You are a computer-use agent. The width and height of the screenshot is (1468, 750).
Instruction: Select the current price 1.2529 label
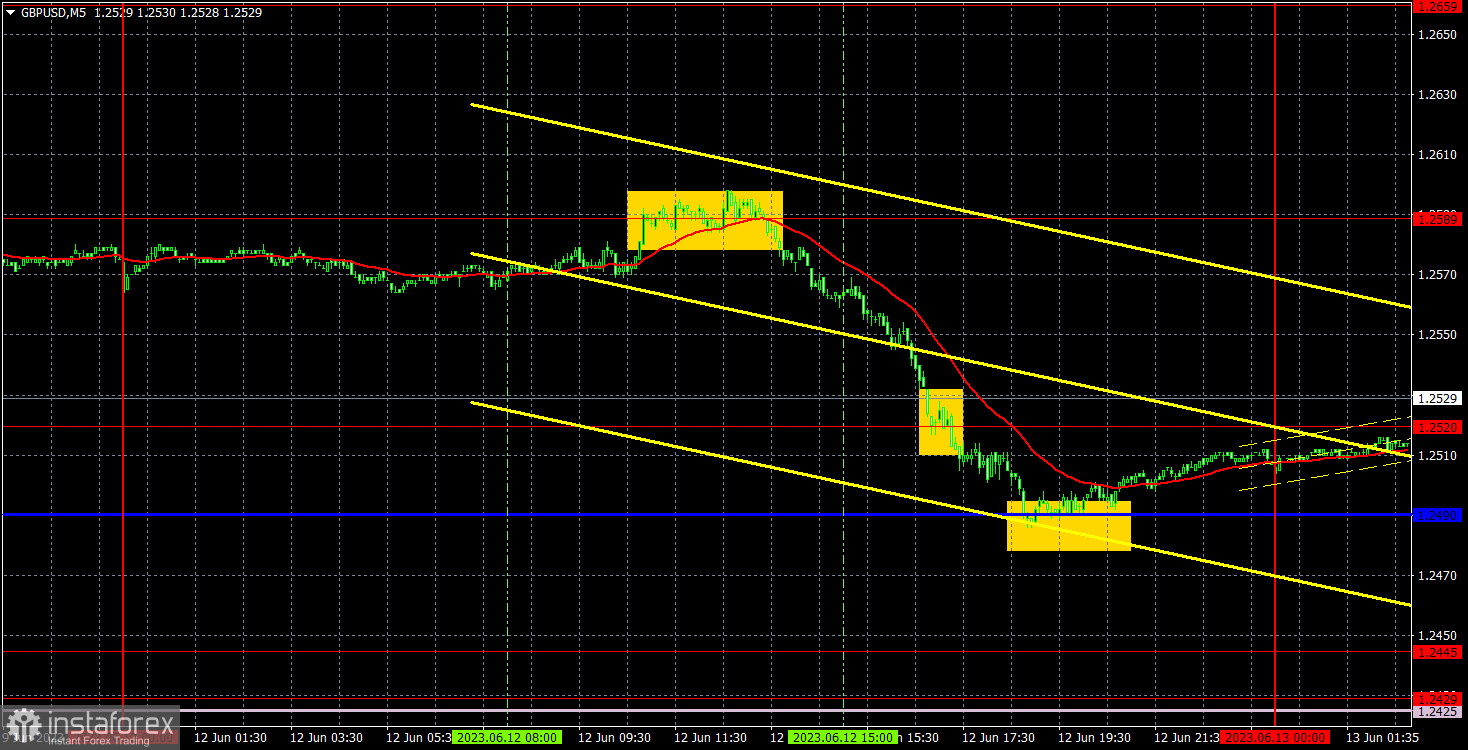(x=1439, y=397)
